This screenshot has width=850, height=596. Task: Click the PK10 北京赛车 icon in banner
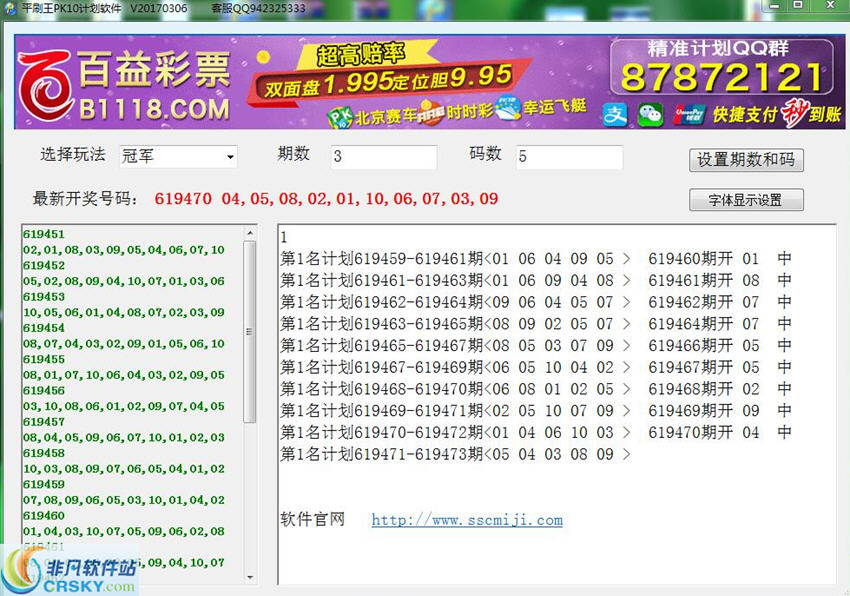point(339,117)
